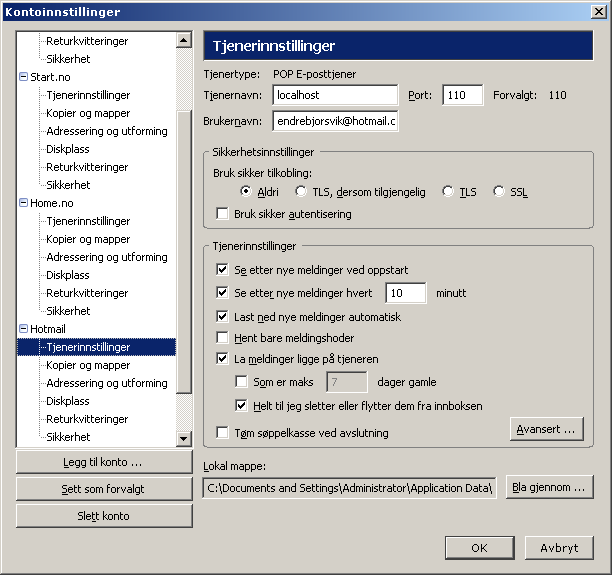Toggle Se etter nye meldinger hvert checkbox

point(222,293)
